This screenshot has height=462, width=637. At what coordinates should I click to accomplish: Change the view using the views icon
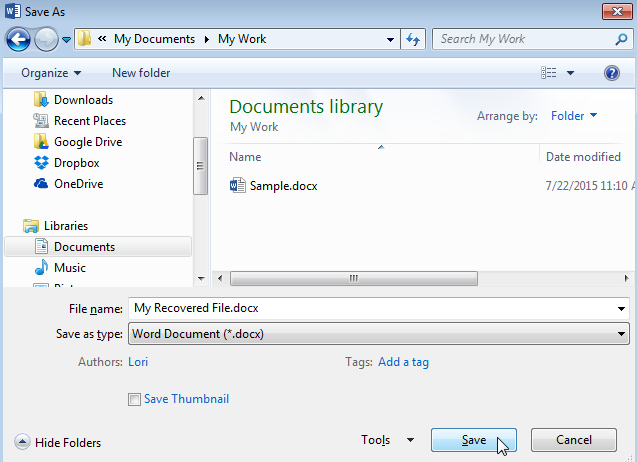[x=549, y=73]
